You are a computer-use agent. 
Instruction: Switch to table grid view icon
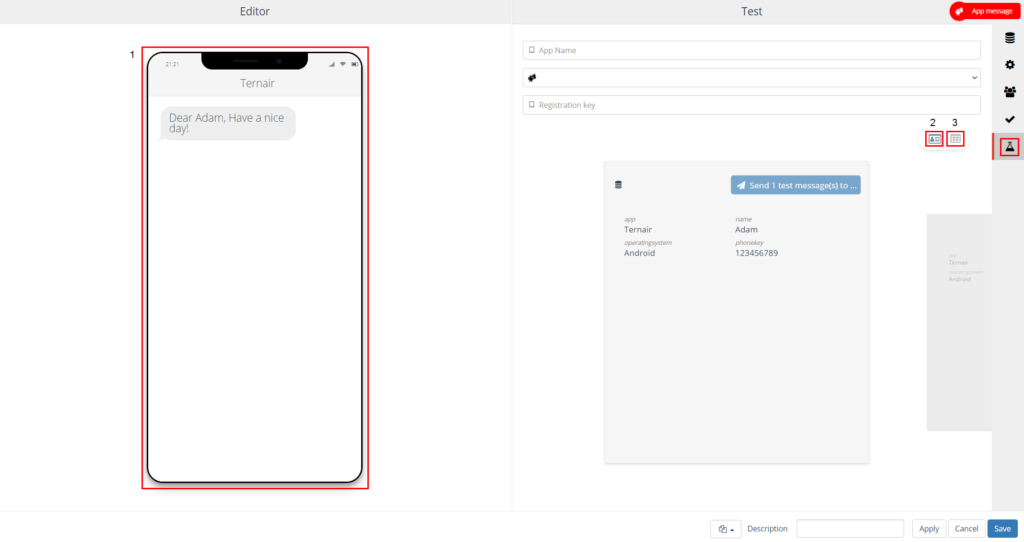(955, 139)
